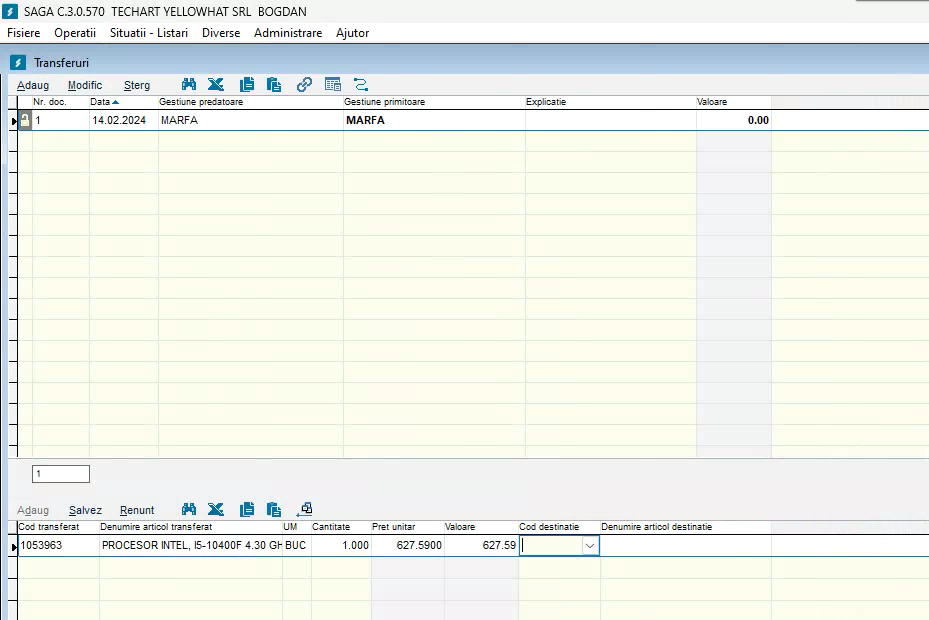929x620 pixels.
Task: Click the code cell 1053963
Action: (x=58, y=545)
